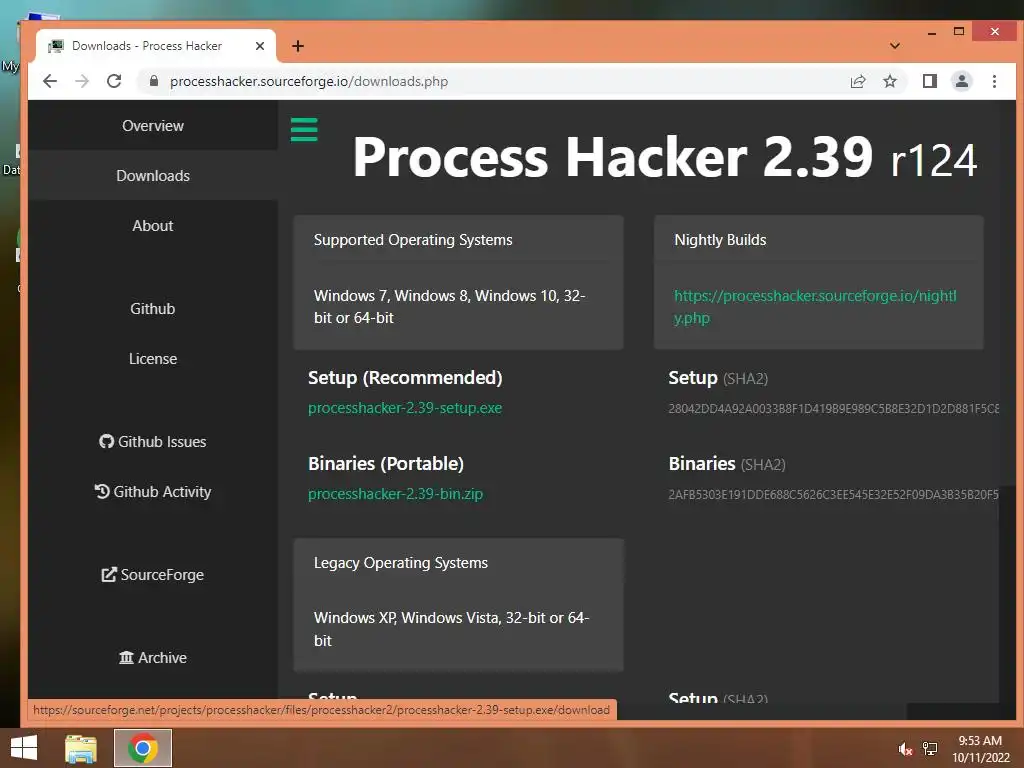Go back with the browser back arrow
Image resolution: width=1024 pixels, height=768 pixels.
50,81
